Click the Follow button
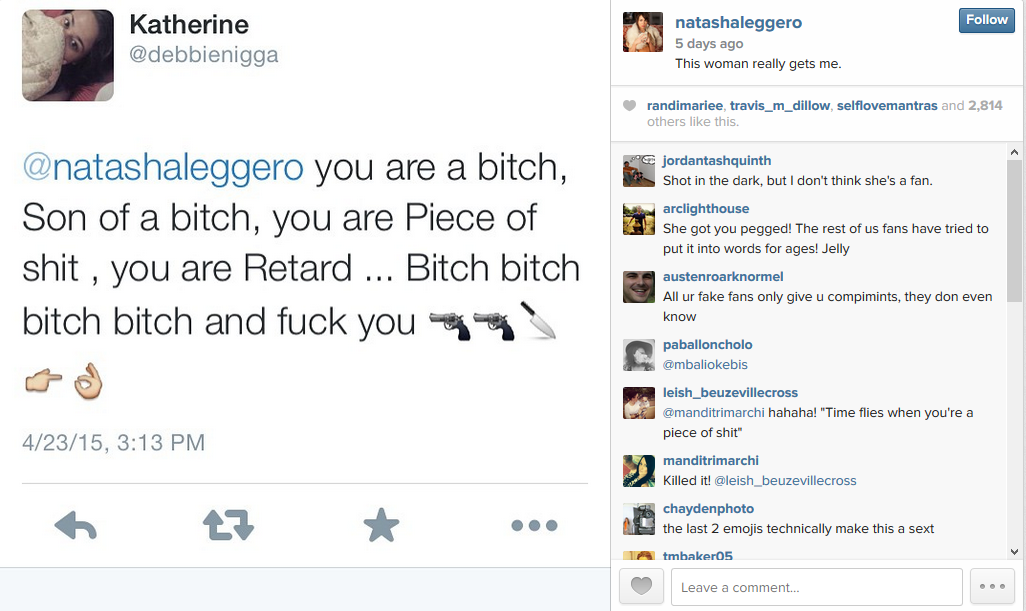The image size is (1026, 611). [x=986, y=20]
